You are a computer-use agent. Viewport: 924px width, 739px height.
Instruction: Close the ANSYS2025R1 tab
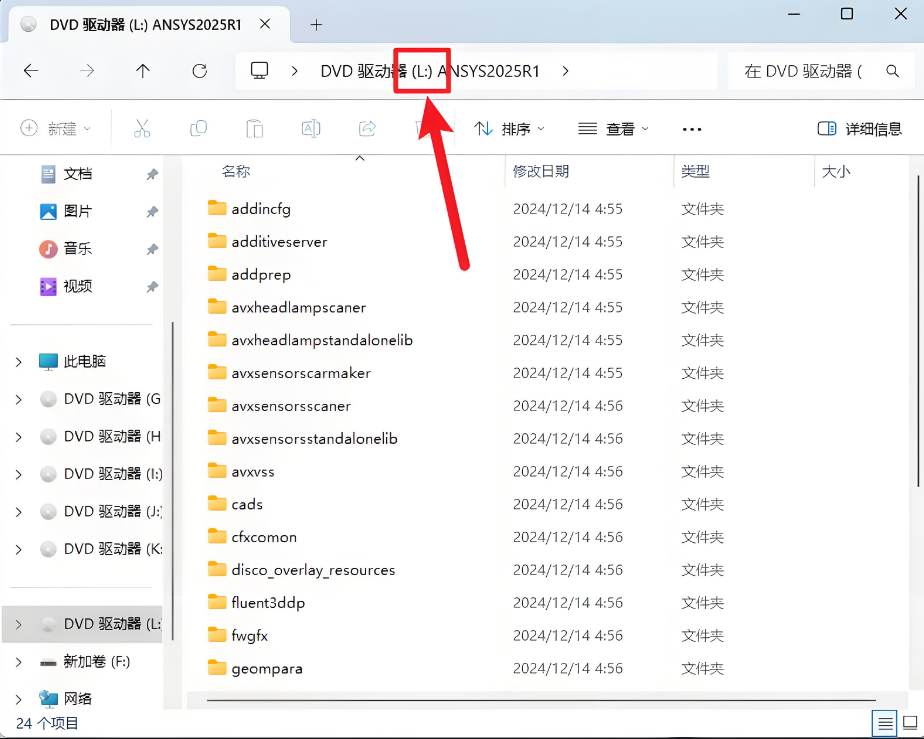[x=265, y=24]
